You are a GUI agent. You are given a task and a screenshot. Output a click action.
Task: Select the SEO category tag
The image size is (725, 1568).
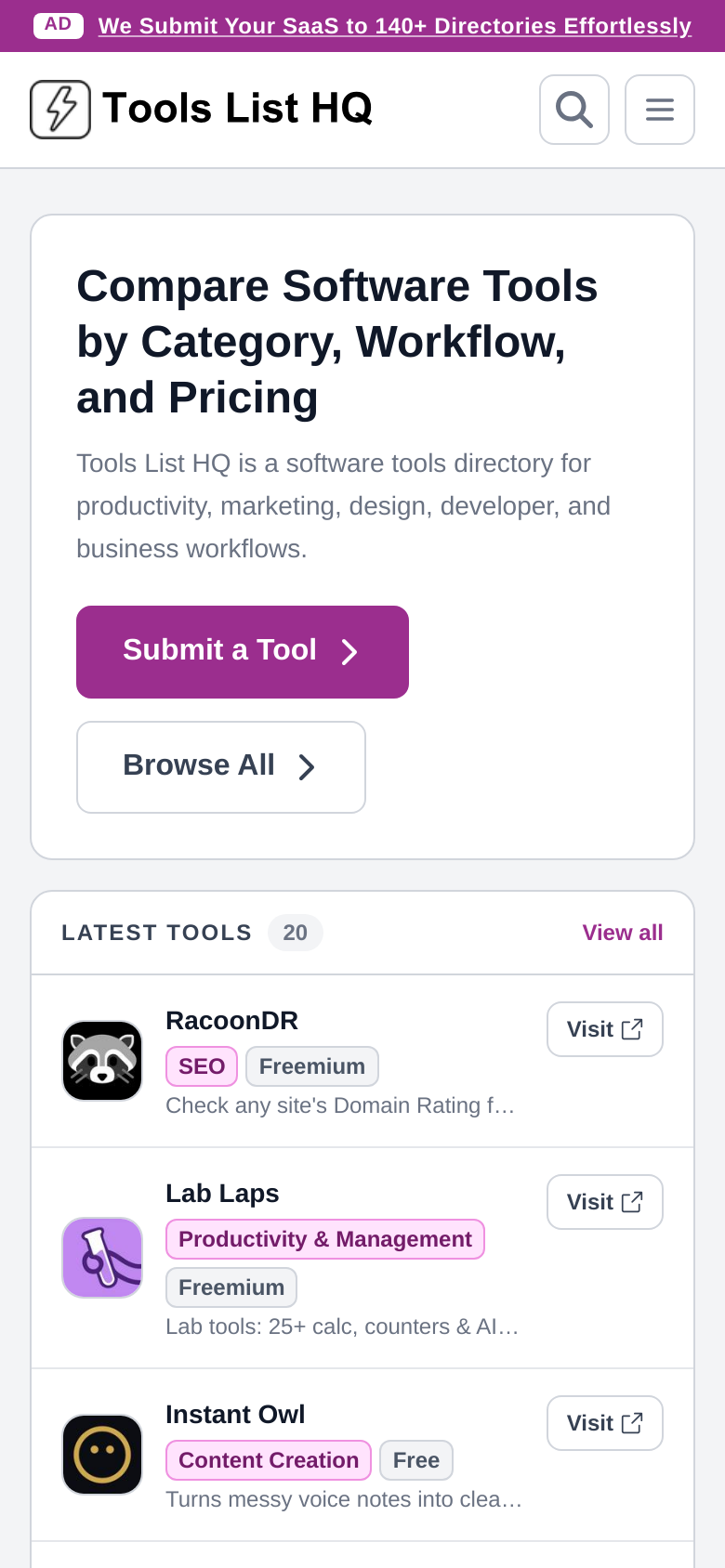(x=202, y=1066)
